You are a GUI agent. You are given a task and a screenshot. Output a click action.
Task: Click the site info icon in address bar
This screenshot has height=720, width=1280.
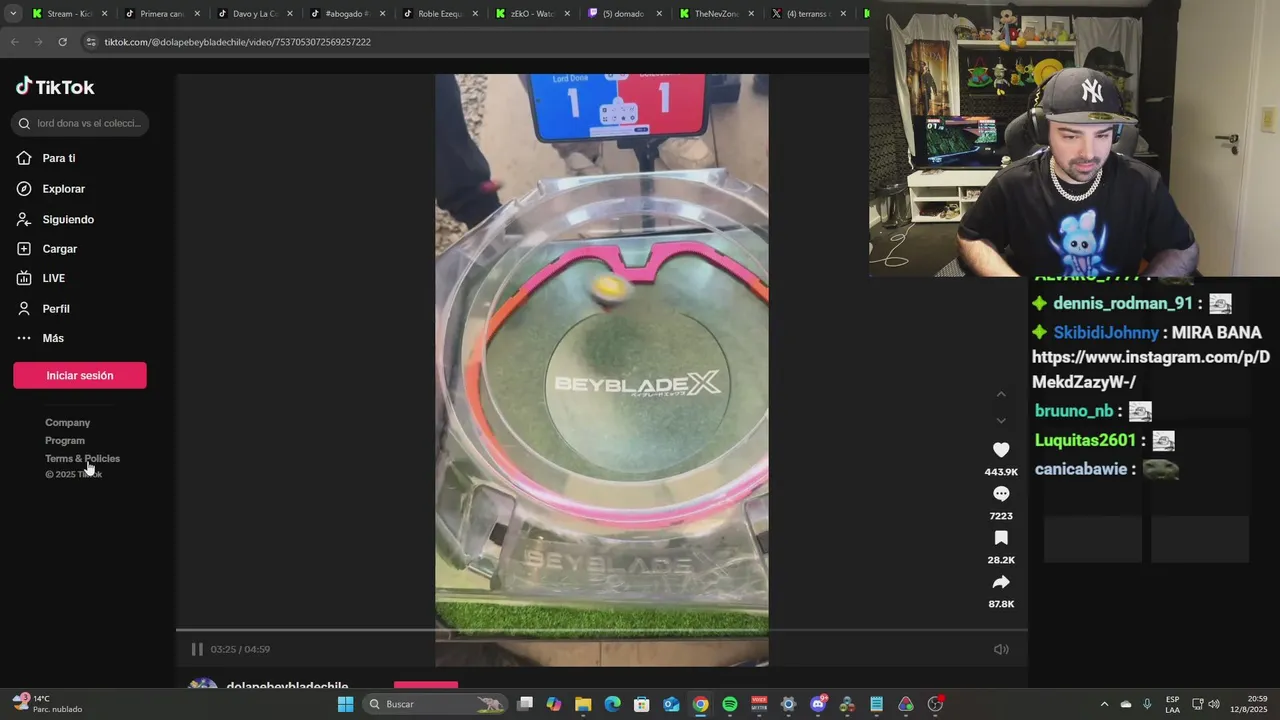tap(91, 42)
